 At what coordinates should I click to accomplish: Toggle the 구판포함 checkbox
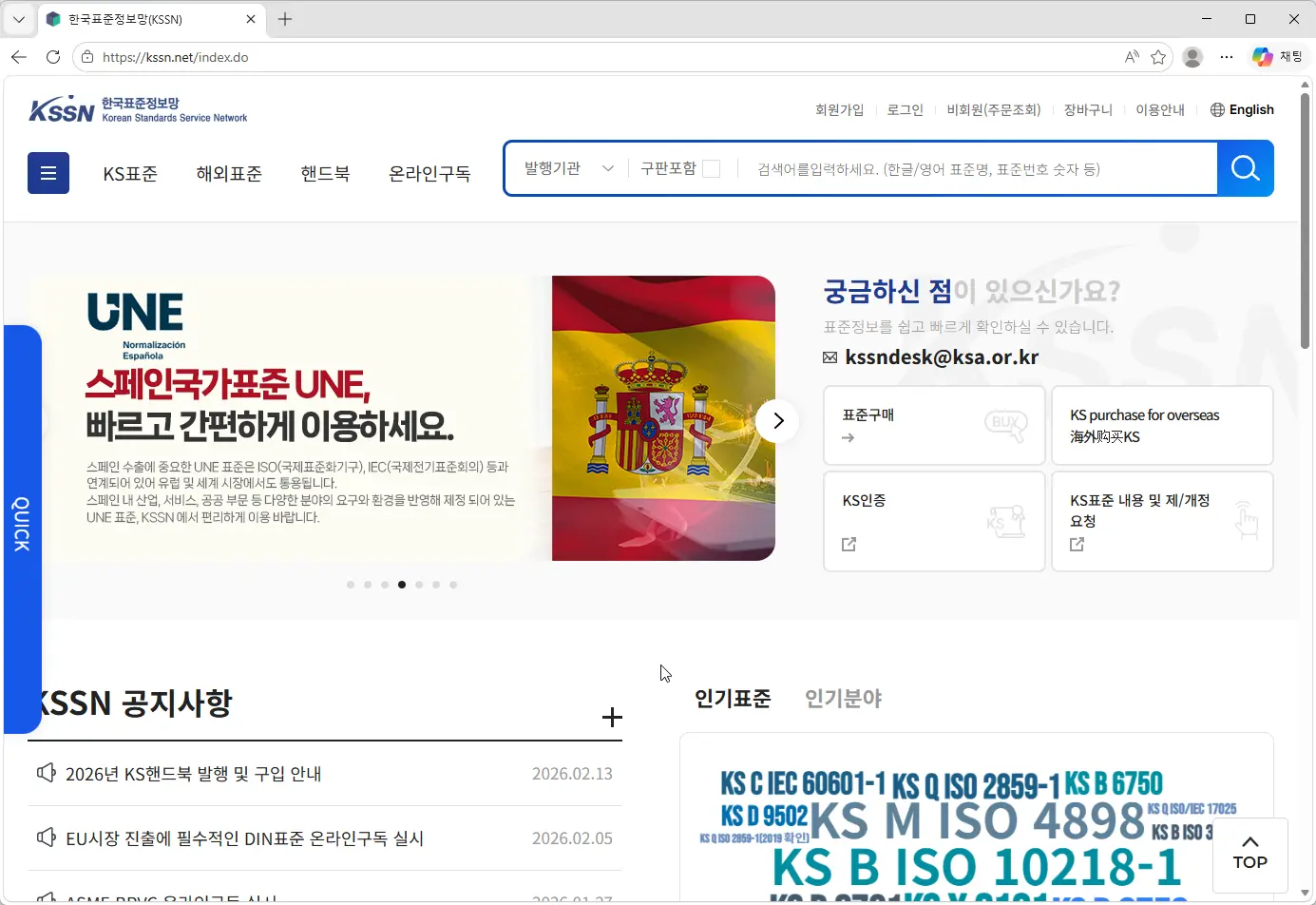711,168
